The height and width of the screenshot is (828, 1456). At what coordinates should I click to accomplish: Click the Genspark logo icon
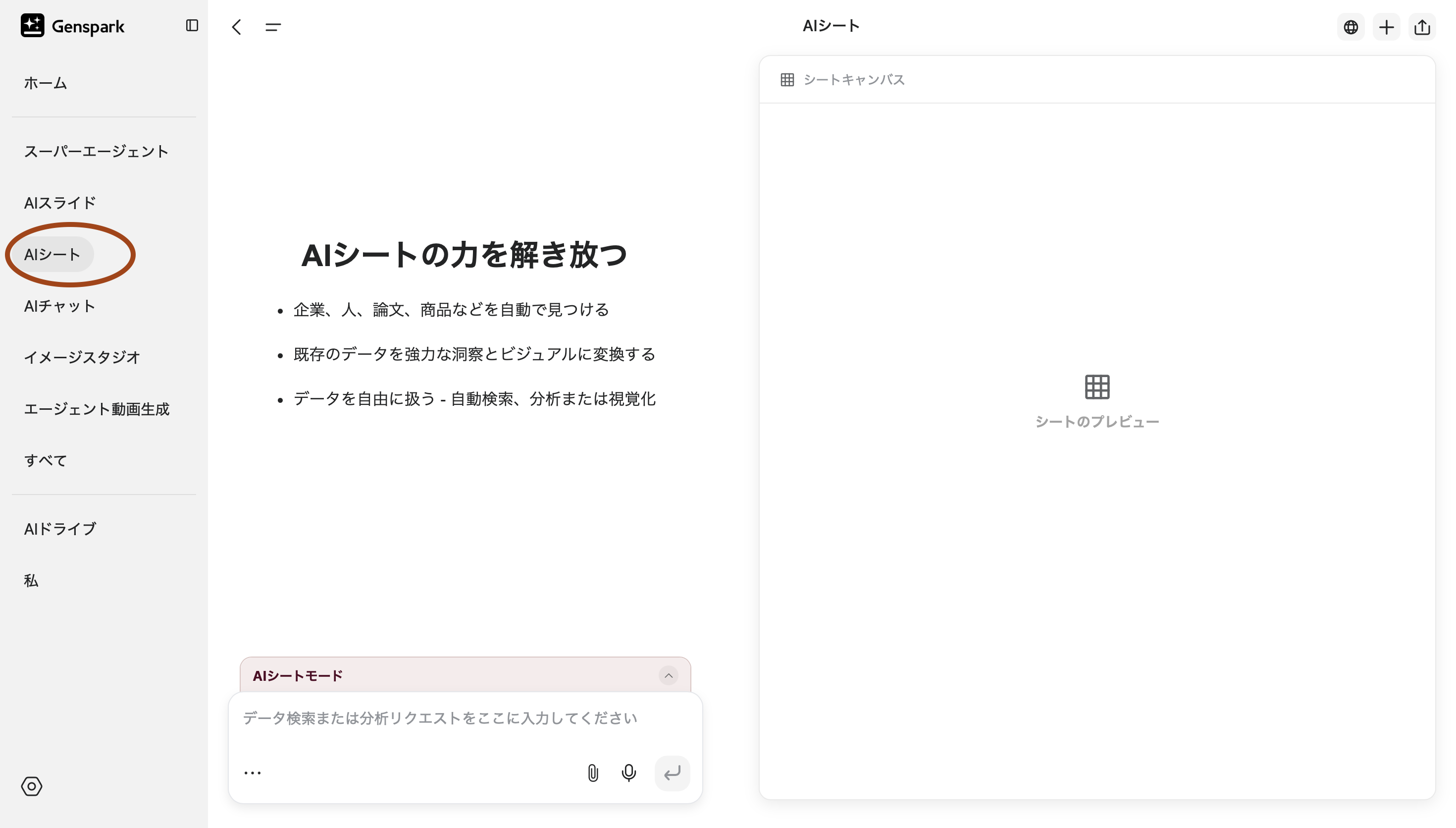point(32,26)
